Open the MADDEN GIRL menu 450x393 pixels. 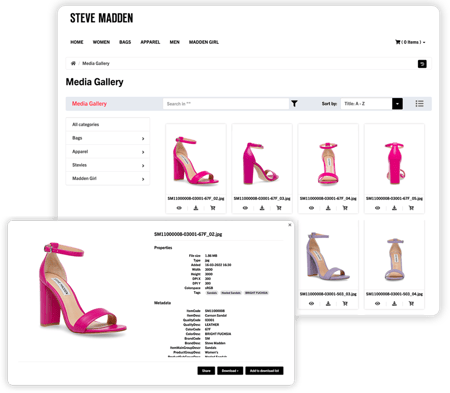coord(204,42)
